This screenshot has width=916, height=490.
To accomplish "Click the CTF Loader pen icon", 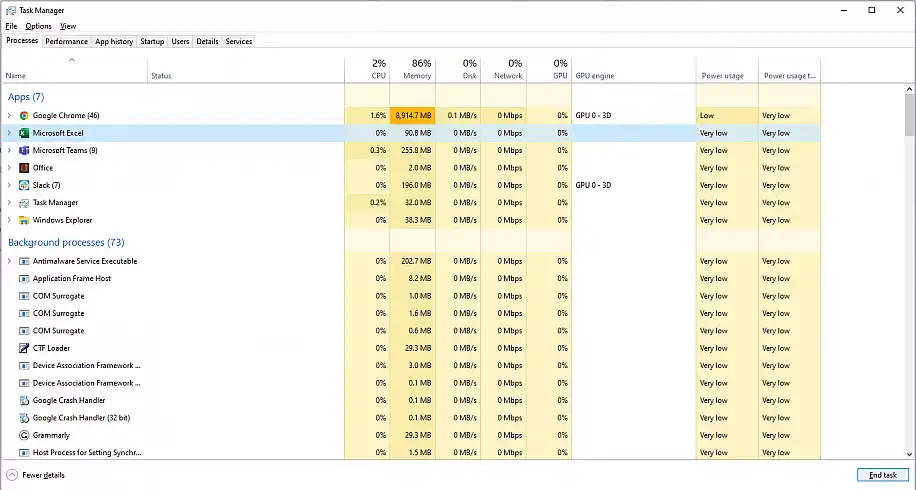I will [x=24, y=348].
